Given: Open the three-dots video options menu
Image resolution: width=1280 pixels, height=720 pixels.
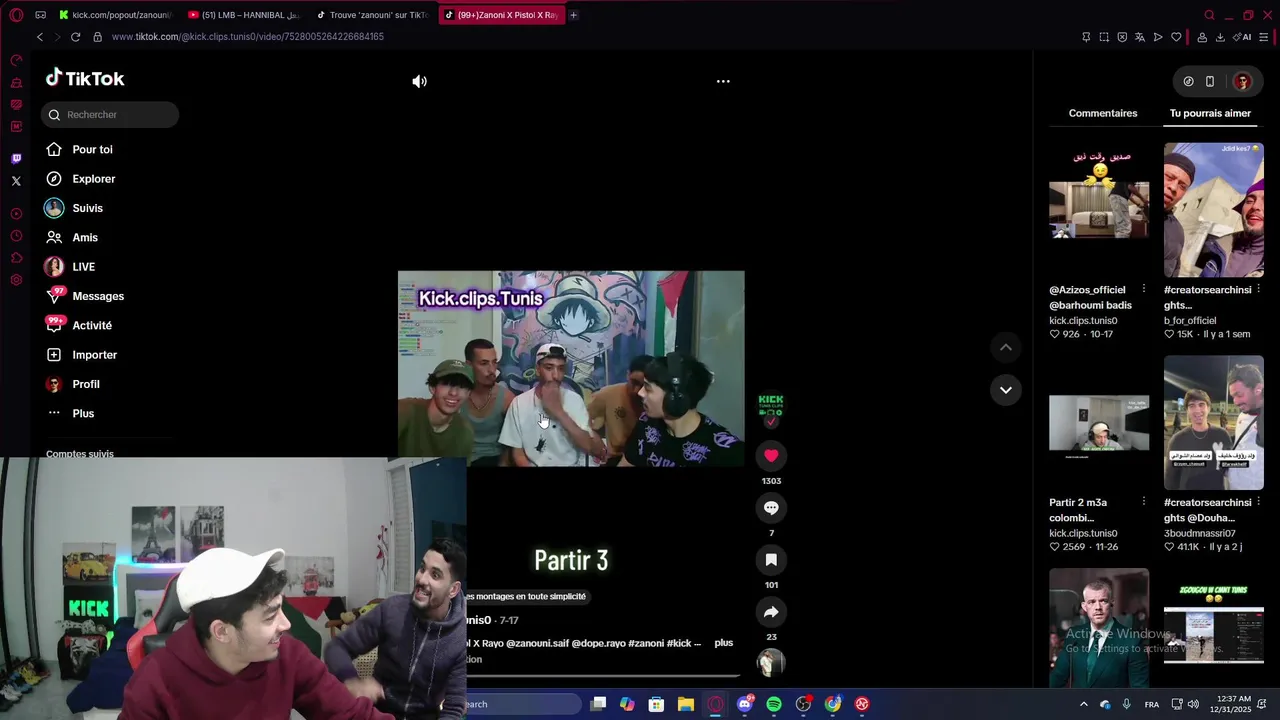Looking at the screenshot, I should (x=723, y=82).
